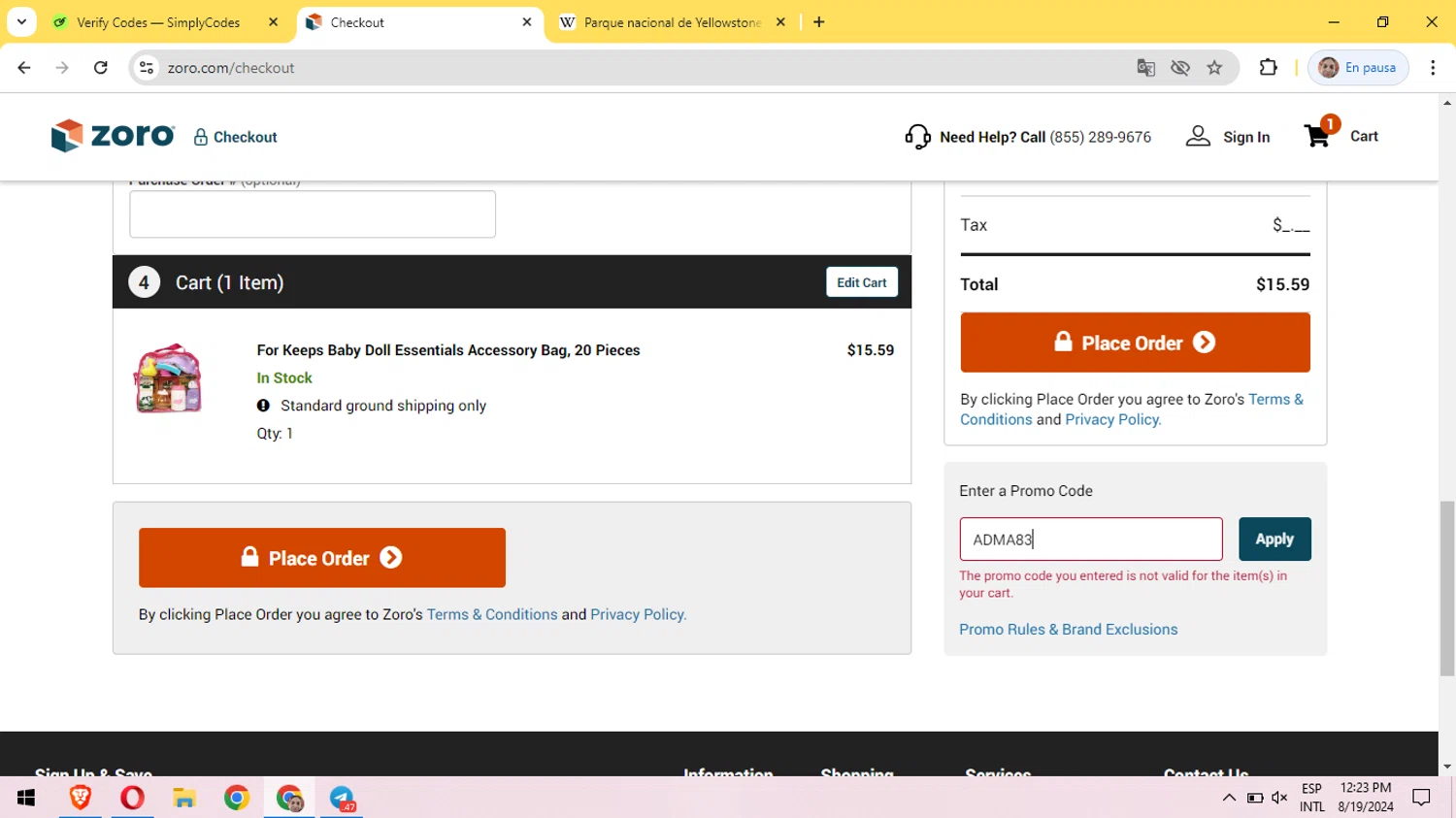Screen dimensions: 1456x818
Task: Open the Sign In user icon
Action: tap(1198, 137)
